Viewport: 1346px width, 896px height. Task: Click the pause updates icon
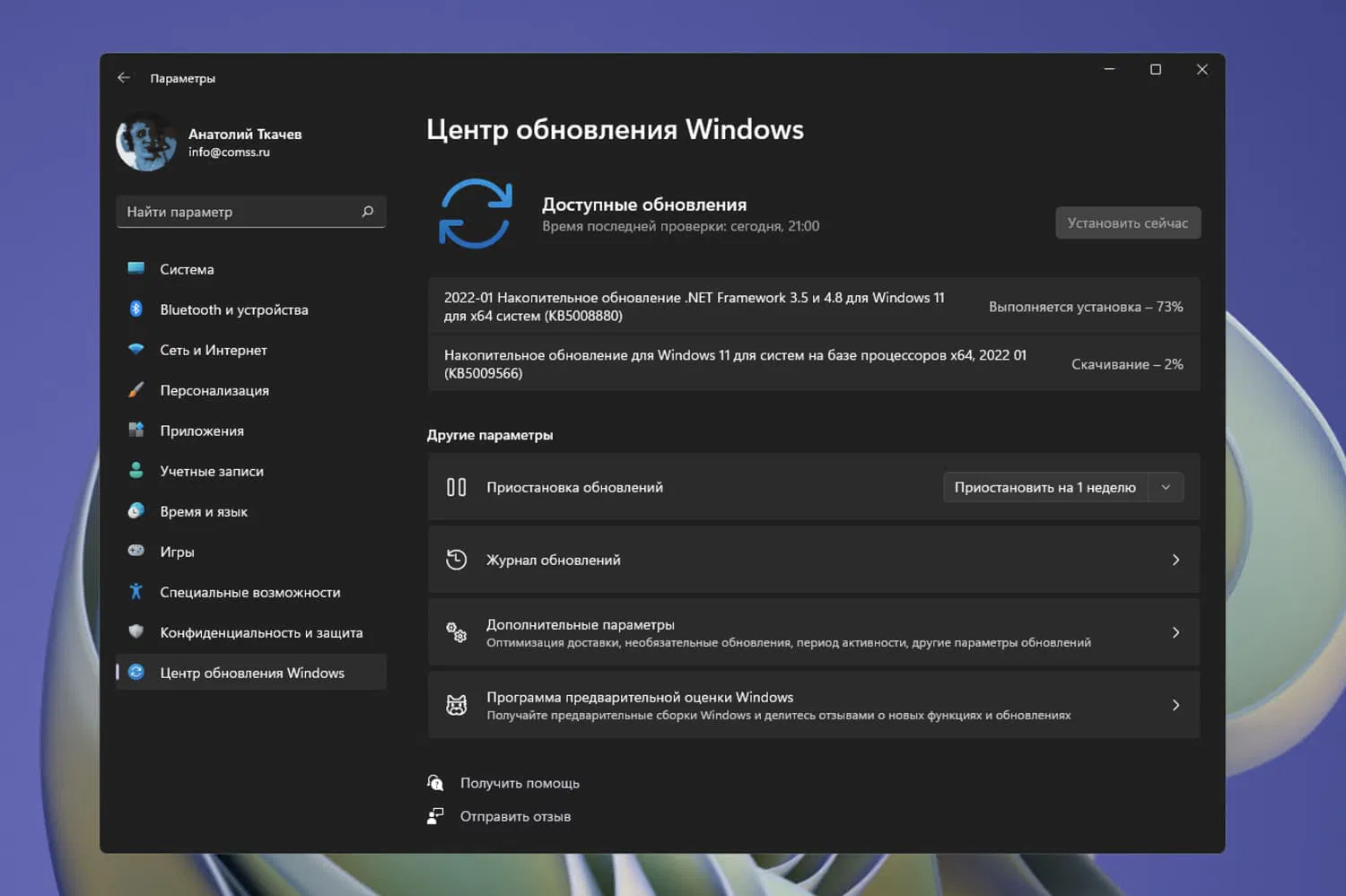(x=456, y=487)
